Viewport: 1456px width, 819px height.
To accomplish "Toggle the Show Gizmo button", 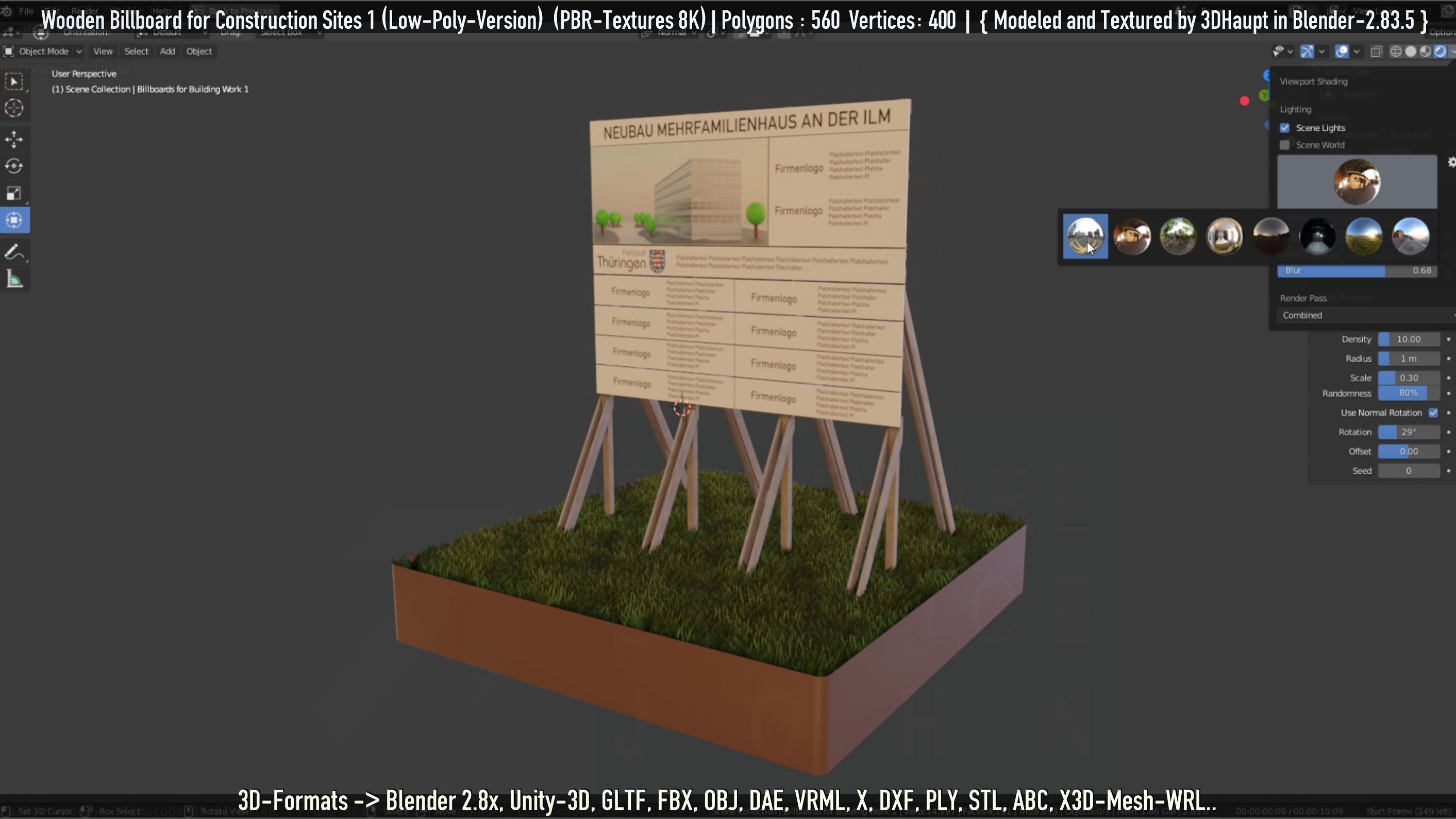I will pyautogui.click(x=1307, y=52).
